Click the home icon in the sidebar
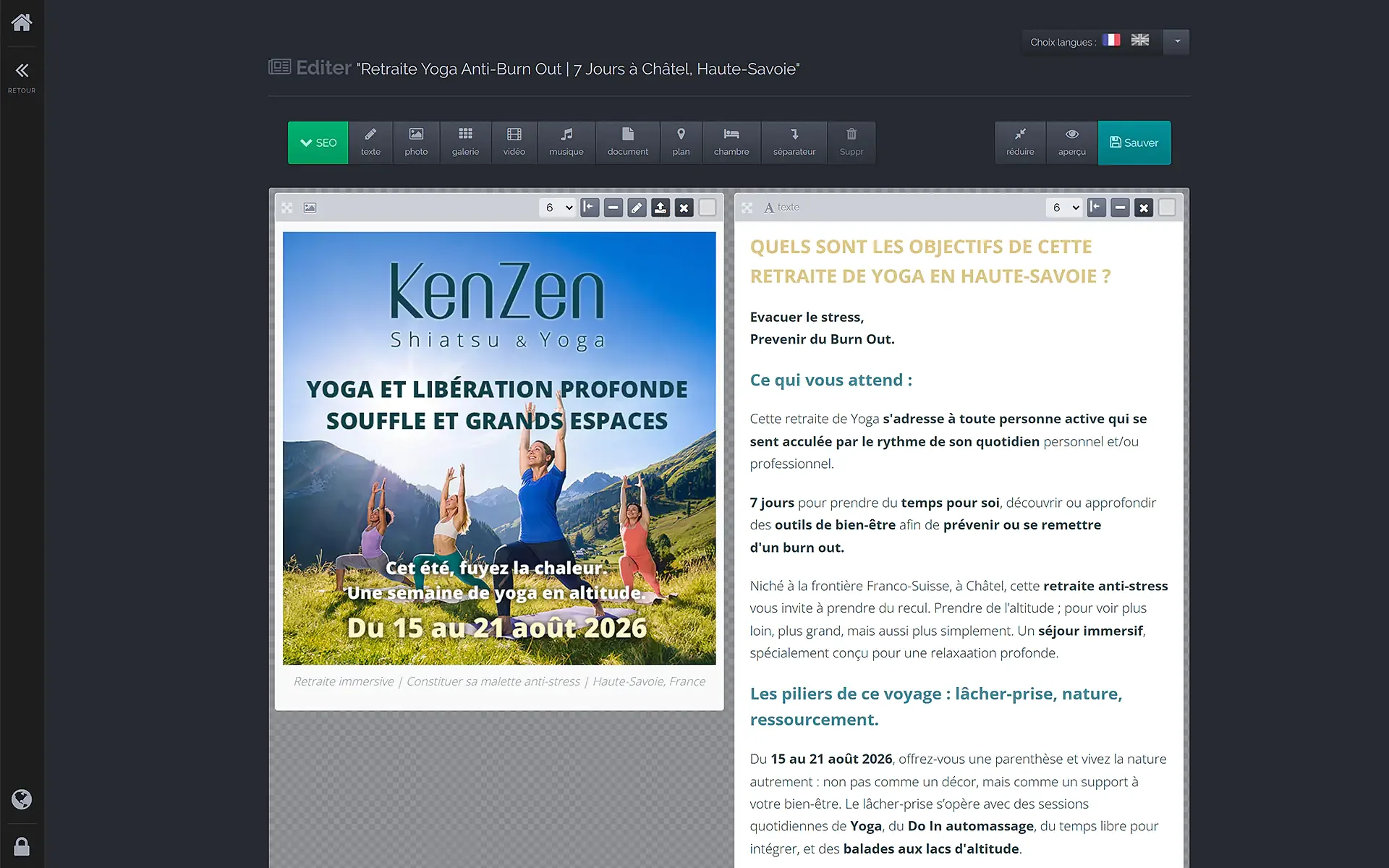 click(22, 22)
